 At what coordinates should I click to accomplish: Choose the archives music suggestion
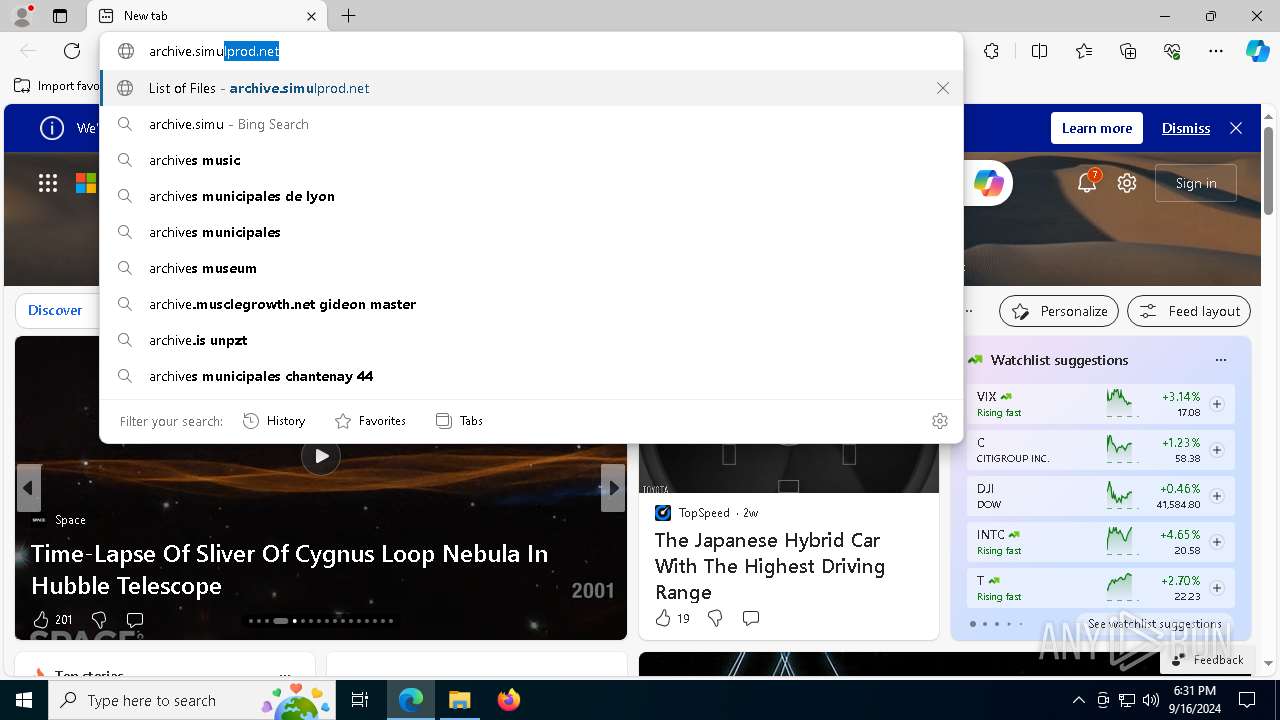pyautogui.click(x=531, y=160)
